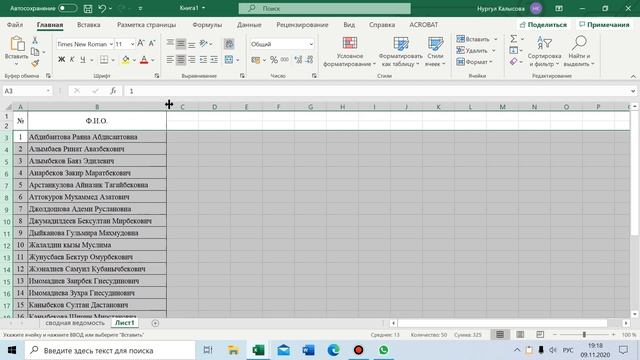Click the insert function fx icon

pyautogui.click(x=113, y=91)
